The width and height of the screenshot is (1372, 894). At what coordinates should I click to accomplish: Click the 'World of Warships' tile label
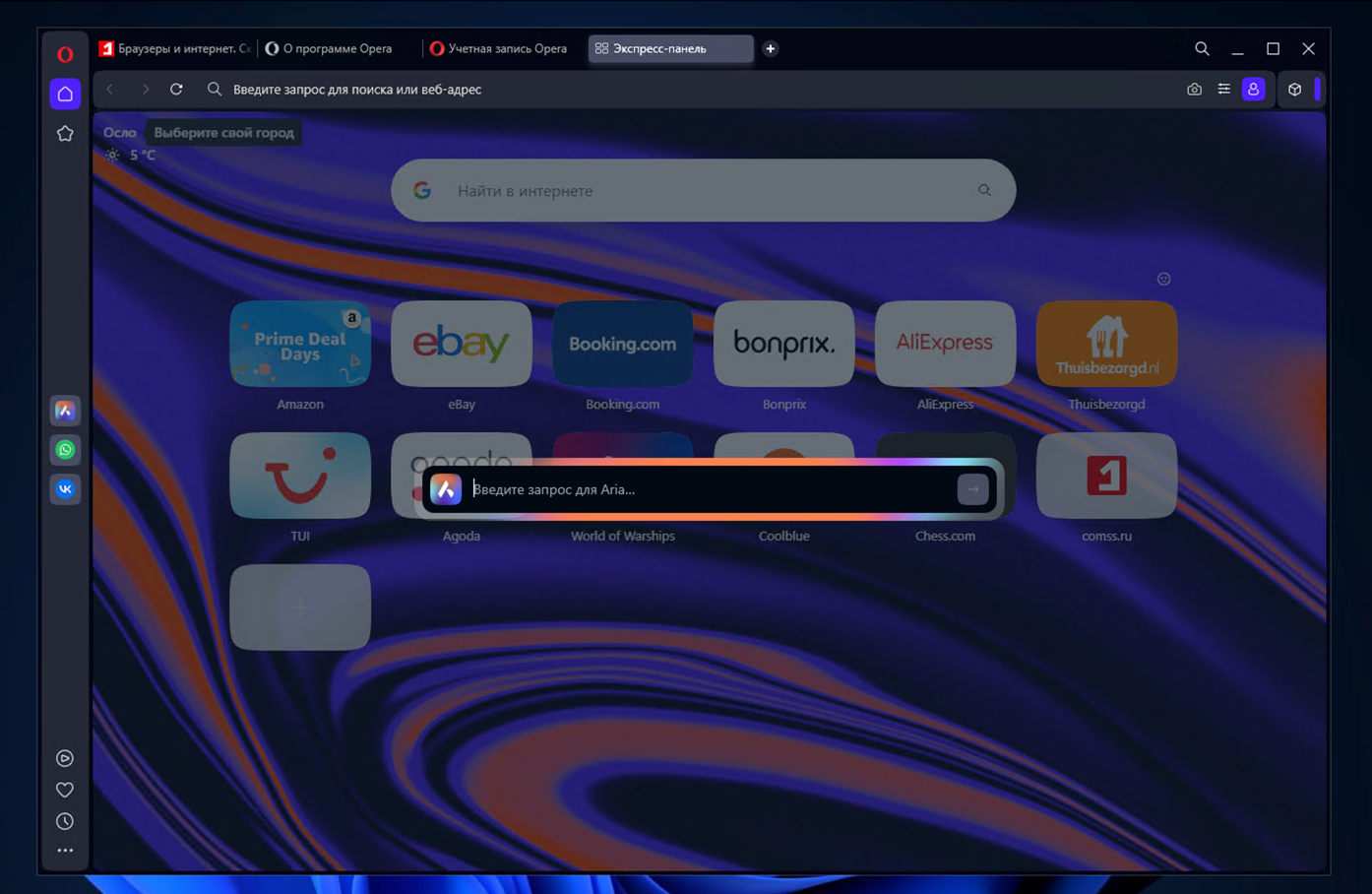click(623, 536)
